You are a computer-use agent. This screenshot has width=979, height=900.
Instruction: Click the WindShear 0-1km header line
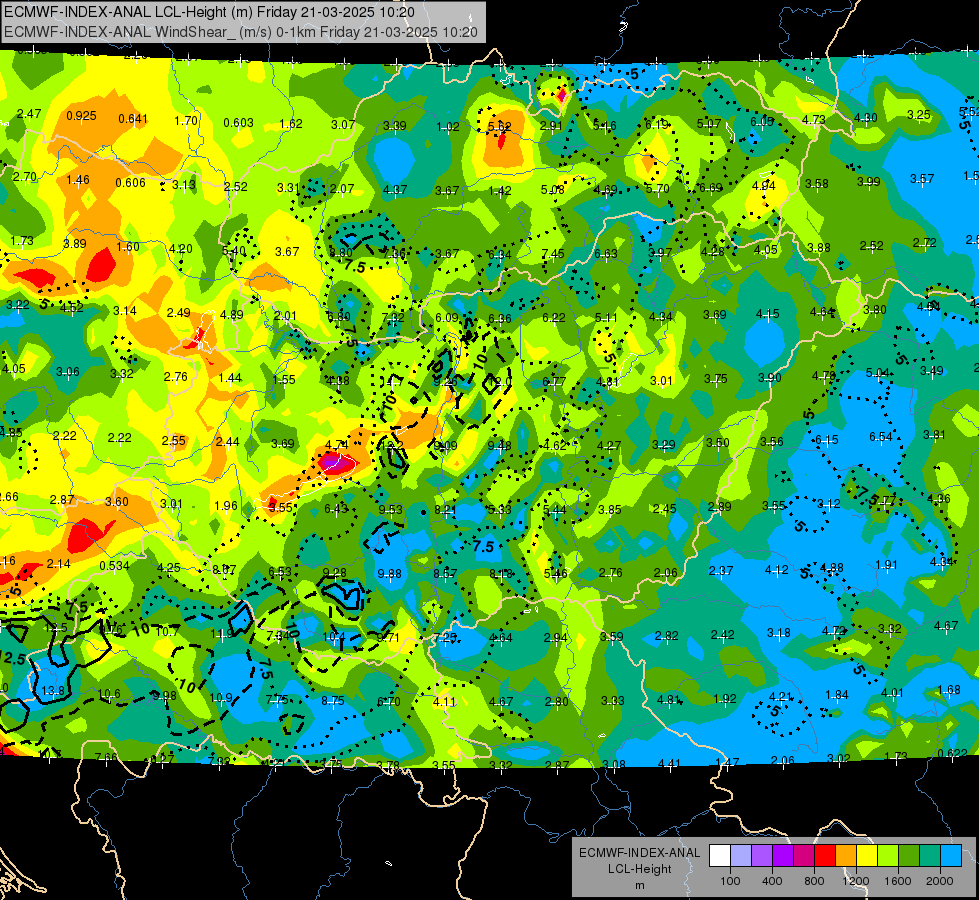pos(241,32)
